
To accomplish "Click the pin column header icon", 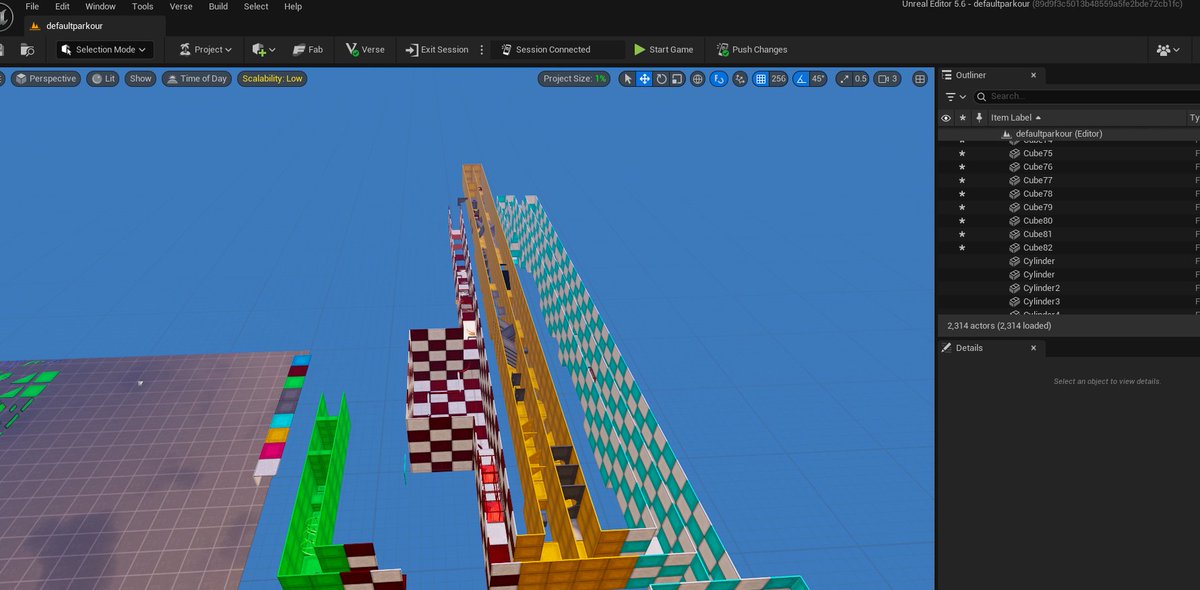I will coord(977,118).
